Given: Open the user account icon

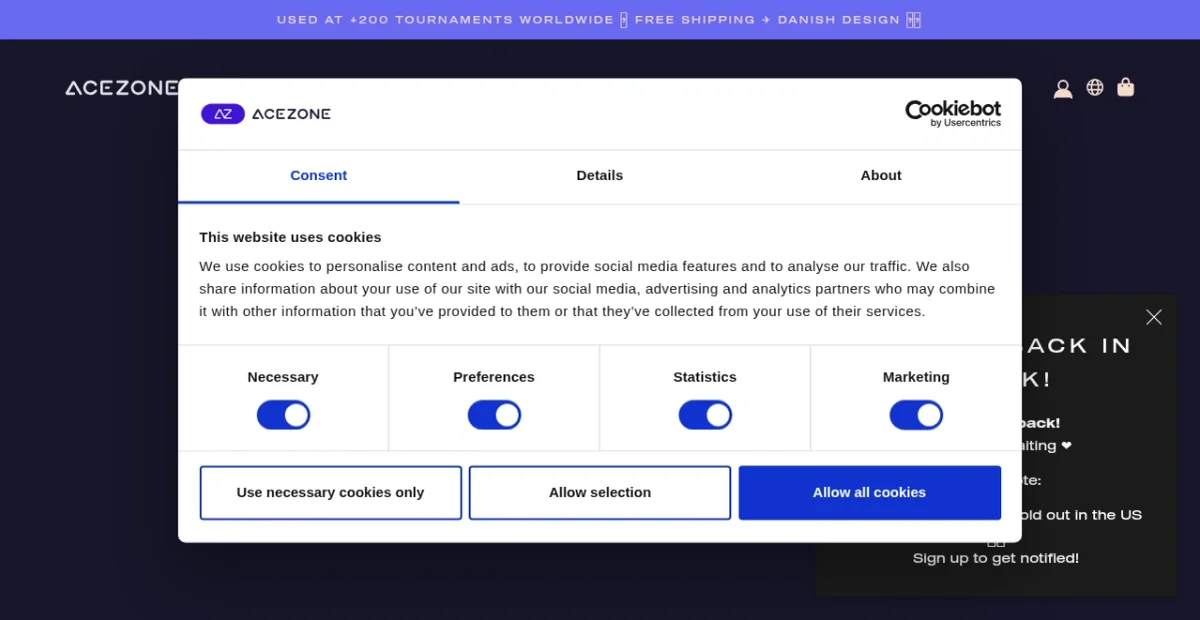Looking at the screenshot, I should (x=1063, y=88).
